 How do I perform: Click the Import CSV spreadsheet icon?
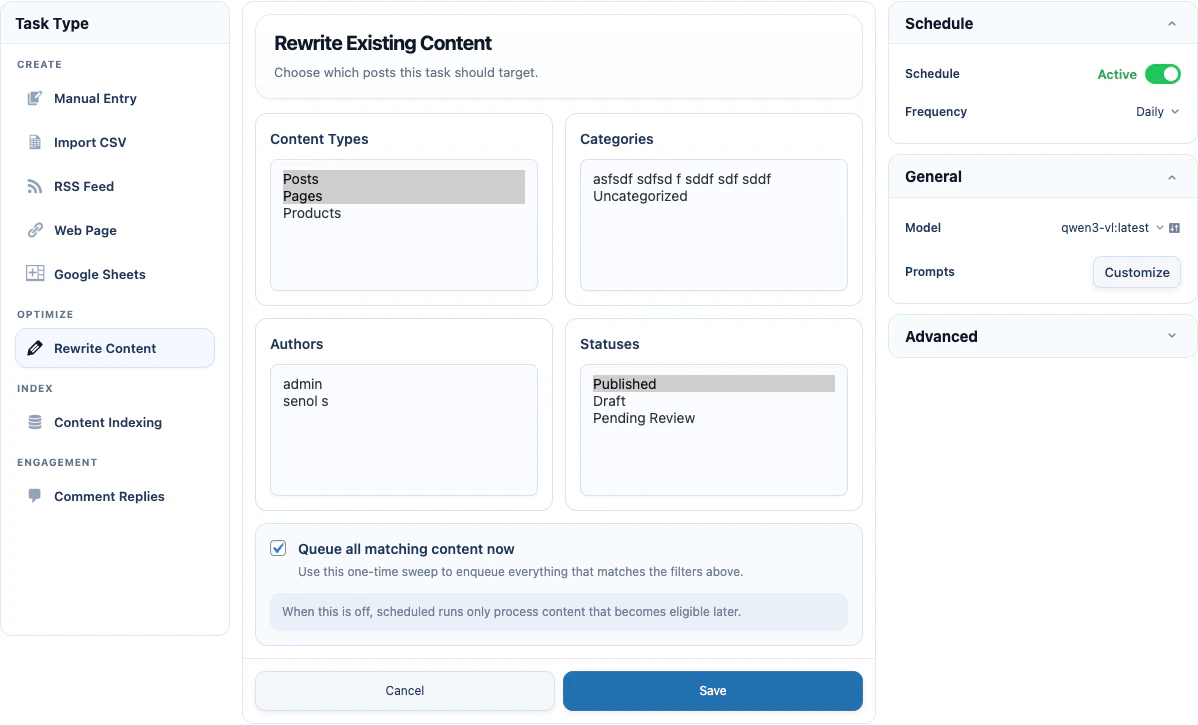34,142
